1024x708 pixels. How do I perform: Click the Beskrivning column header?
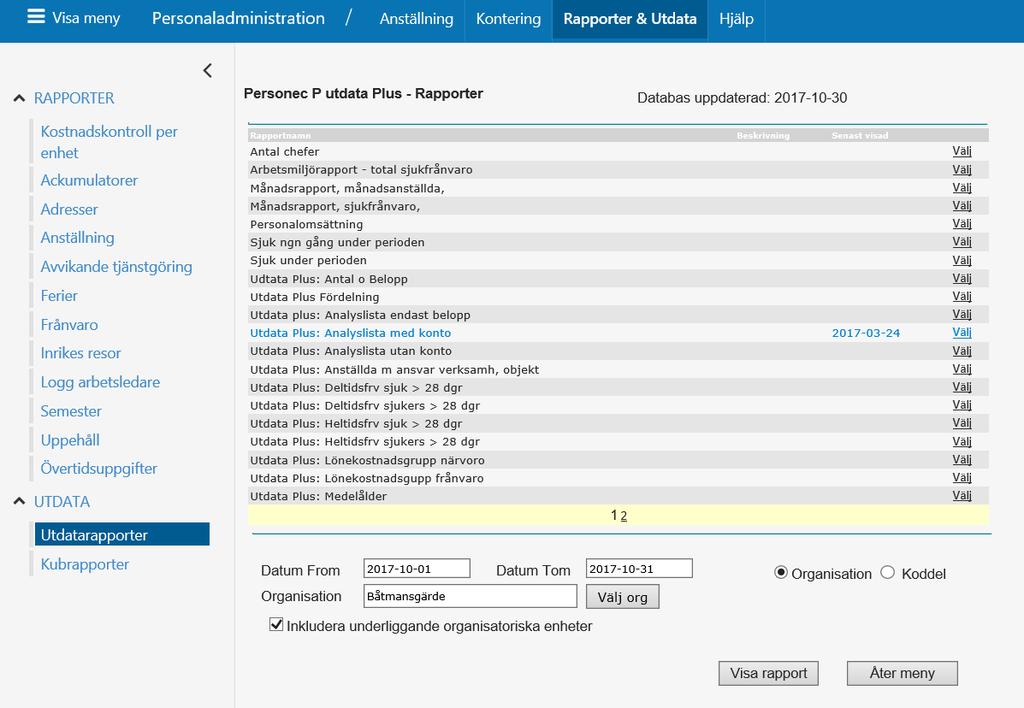(763, 136)
